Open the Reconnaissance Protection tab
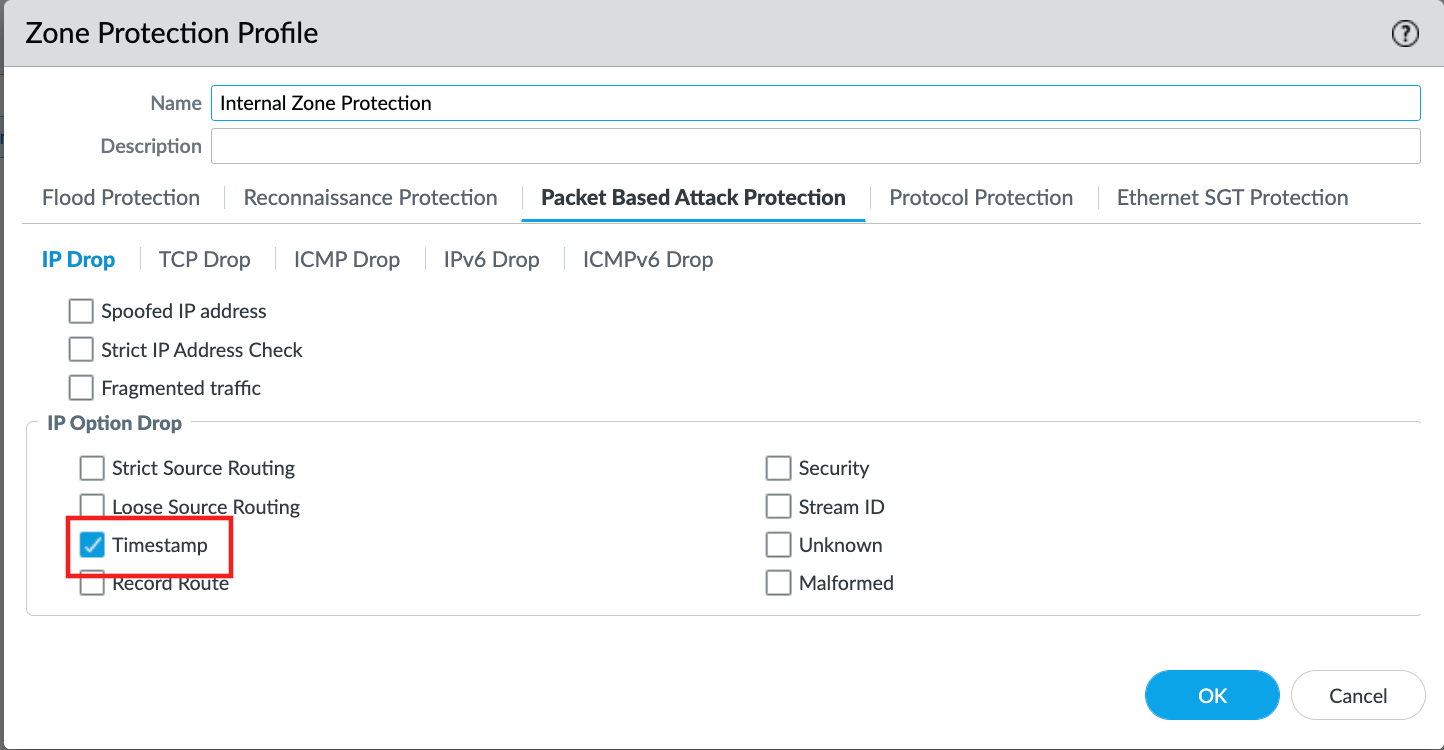 tap(370, 197)
